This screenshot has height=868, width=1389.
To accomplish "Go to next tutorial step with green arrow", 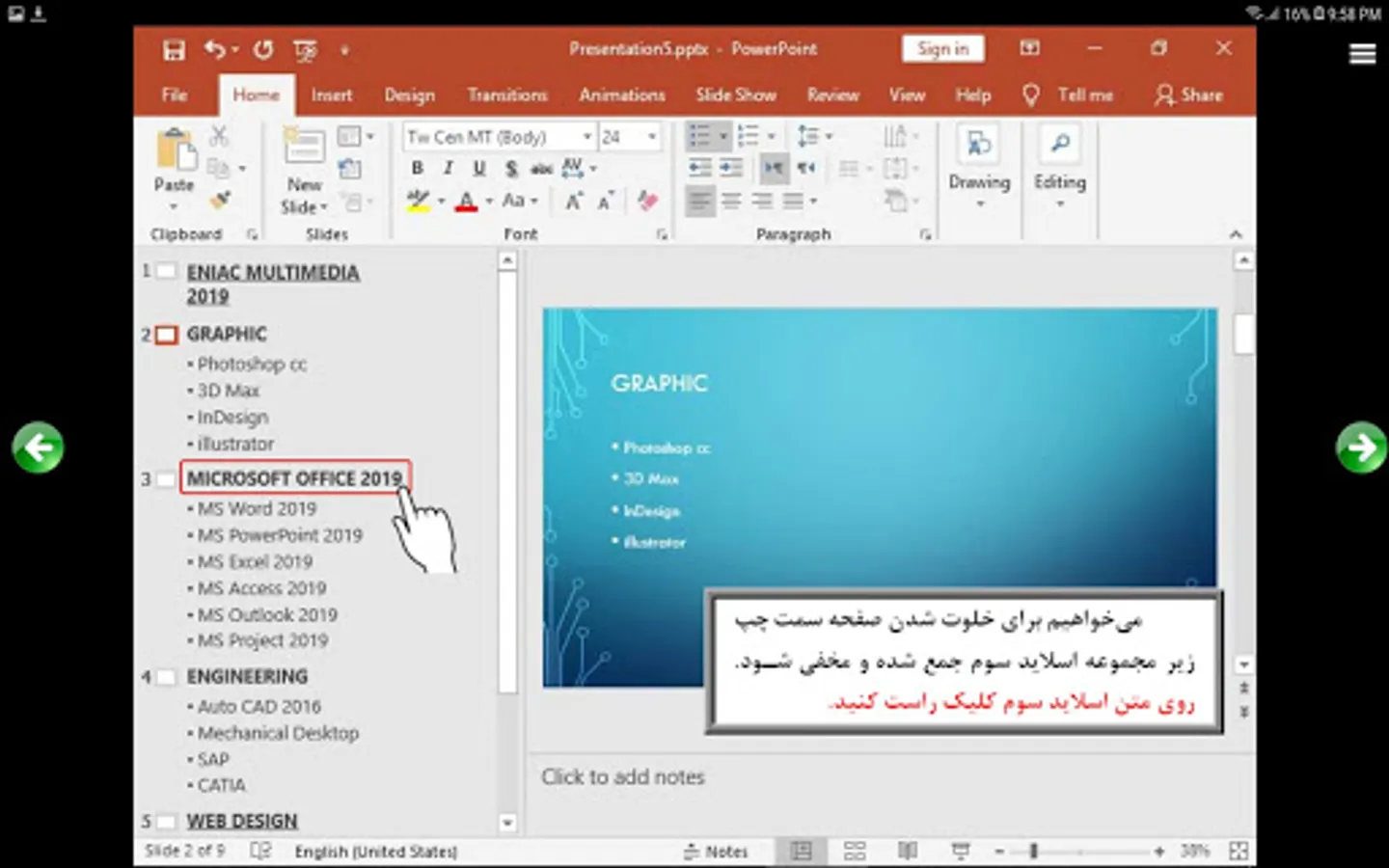I will [x=1361, y=448].
